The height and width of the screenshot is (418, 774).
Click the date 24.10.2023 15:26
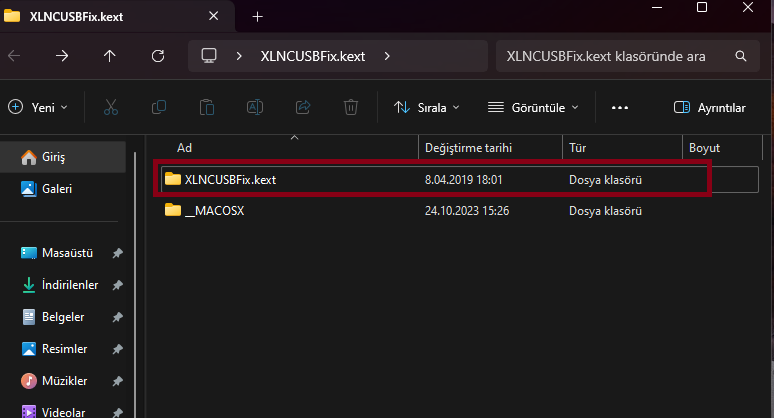click(467, 211)
